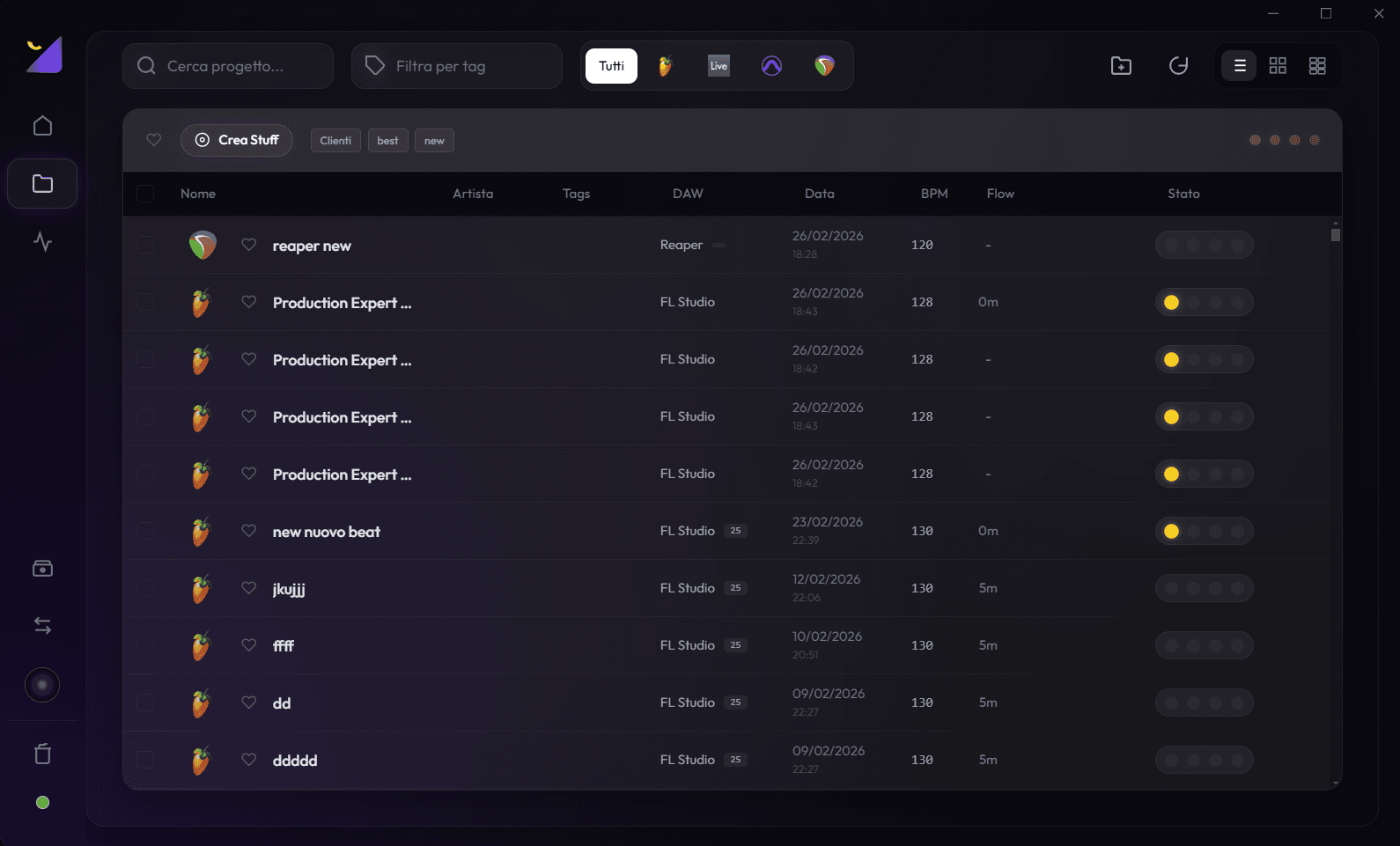Click FL Studio icon on jkujjj row
This screenshot has height=846, width=1400.
(202, 589)
